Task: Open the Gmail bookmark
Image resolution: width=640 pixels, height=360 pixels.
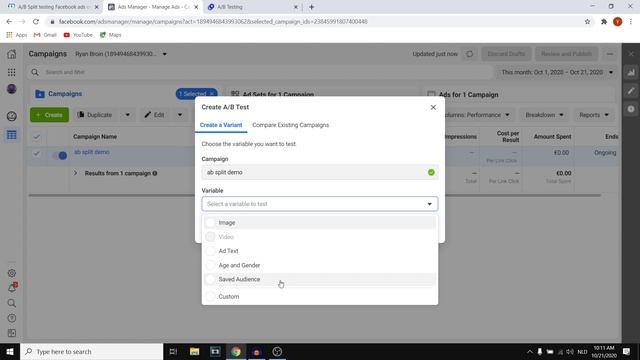Action: [45, 35]
